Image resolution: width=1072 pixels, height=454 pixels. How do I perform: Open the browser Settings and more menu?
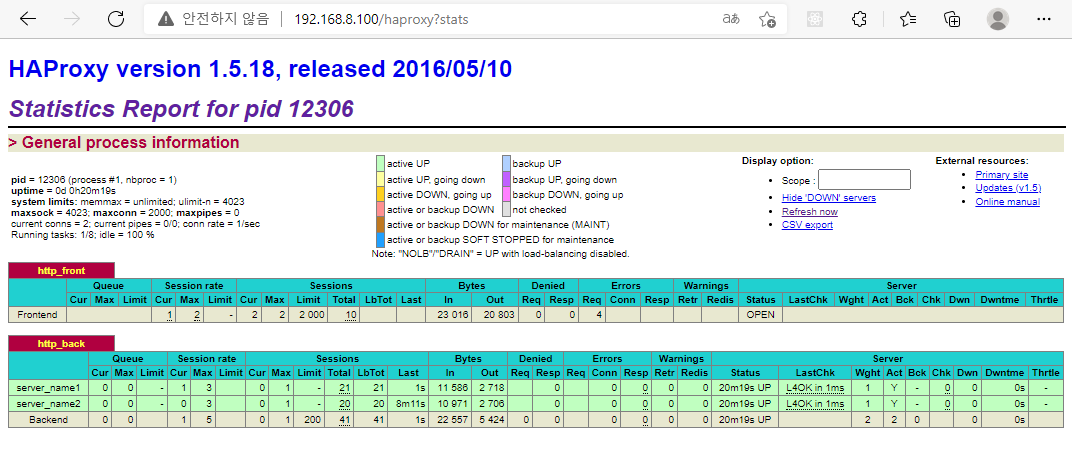pos(1043,19)
